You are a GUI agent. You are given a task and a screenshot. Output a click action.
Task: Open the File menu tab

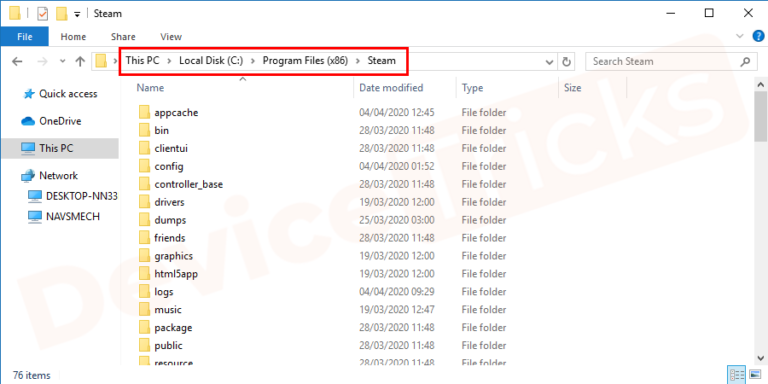tap(24, 37)
